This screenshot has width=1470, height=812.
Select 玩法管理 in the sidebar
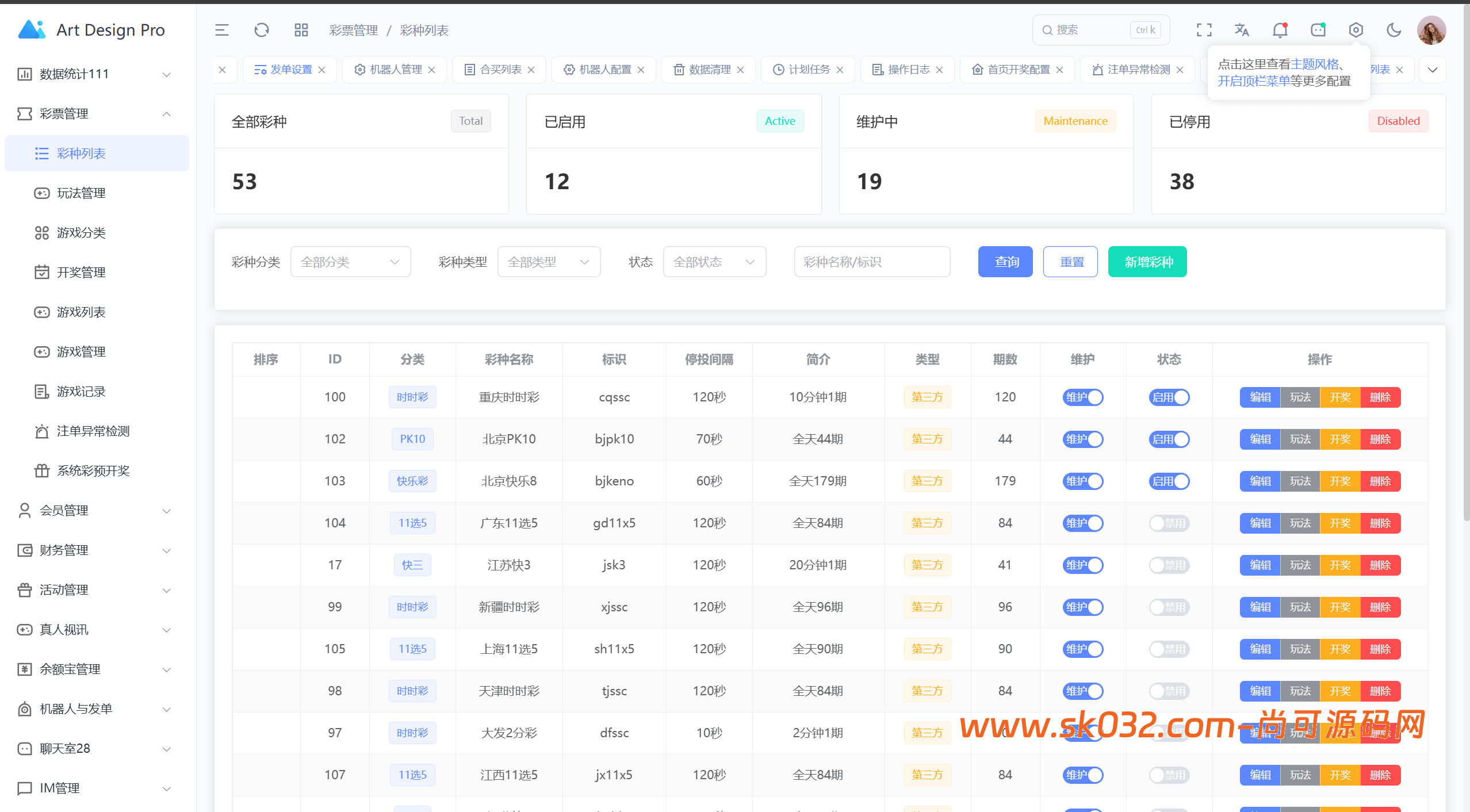click(x=81, y=193)
